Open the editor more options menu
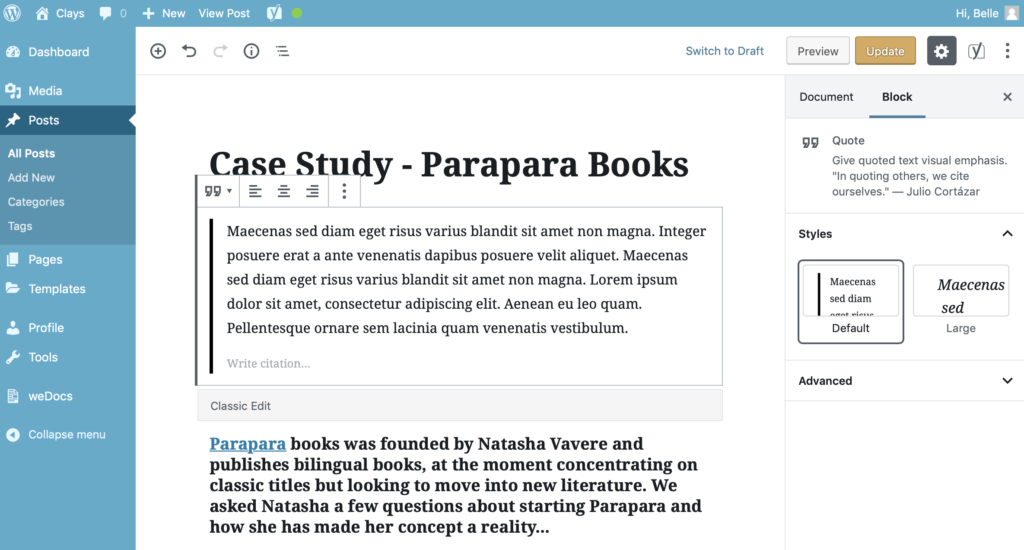 point(1008,51)
